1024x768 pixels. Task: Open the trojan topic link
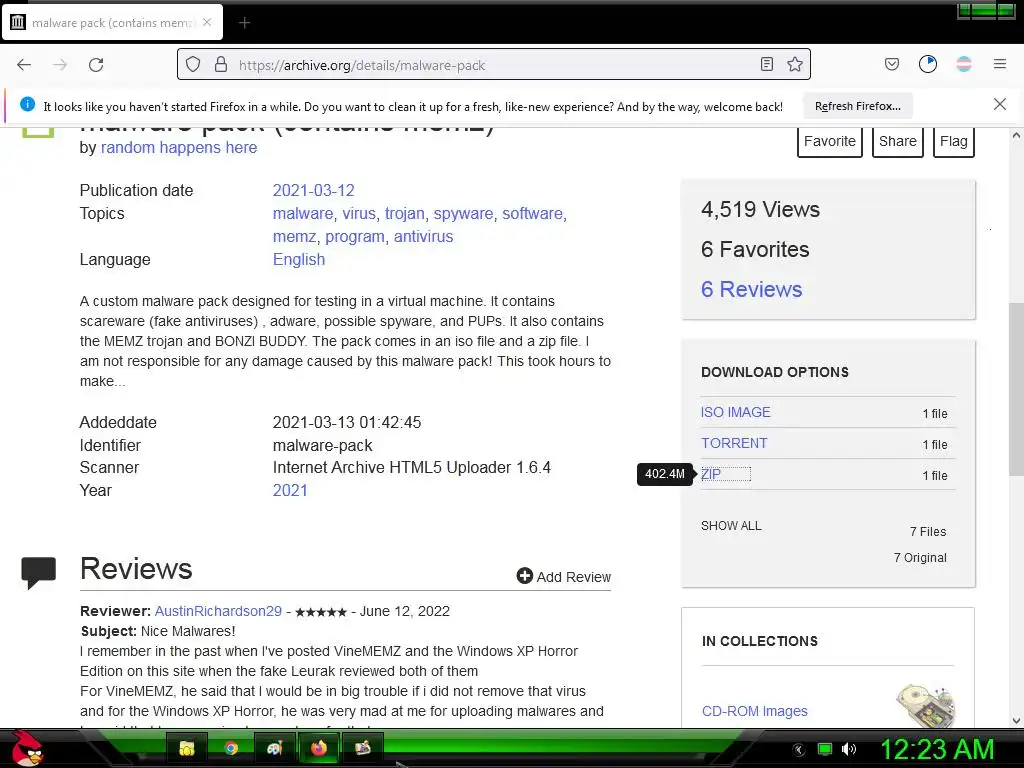[x=404, y=214]
